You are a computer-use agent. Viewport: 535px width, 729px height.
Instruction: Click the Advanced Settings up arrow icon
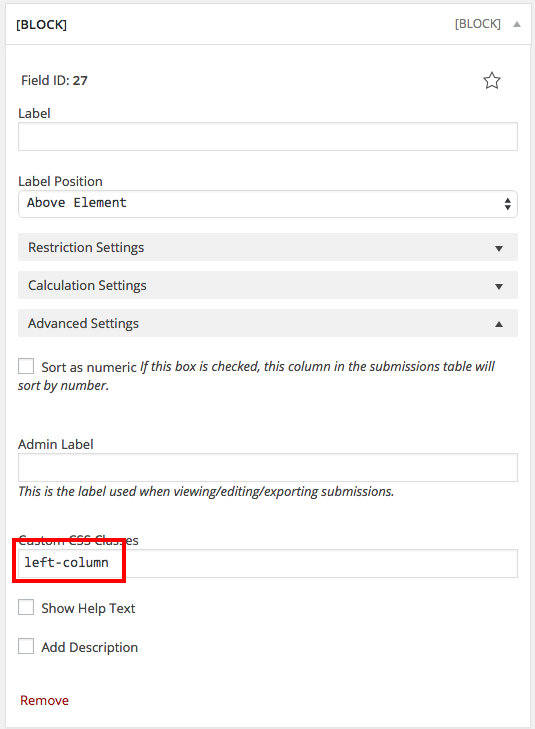click(499, 324)
